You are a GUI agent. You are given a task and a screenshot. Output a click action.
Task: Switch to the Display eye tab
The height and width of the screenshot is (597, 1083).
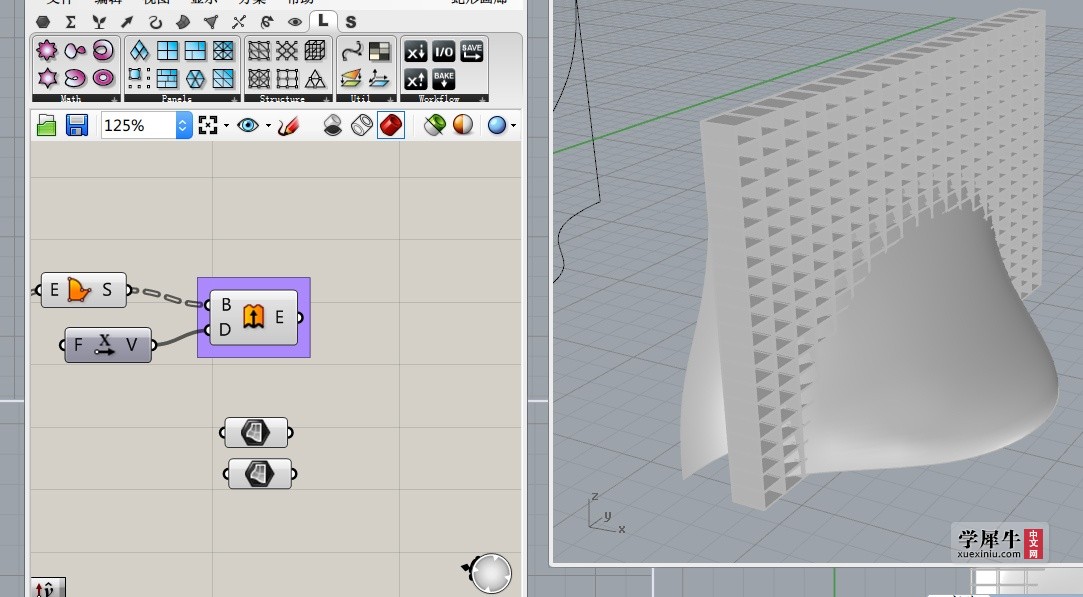(295, 22)
